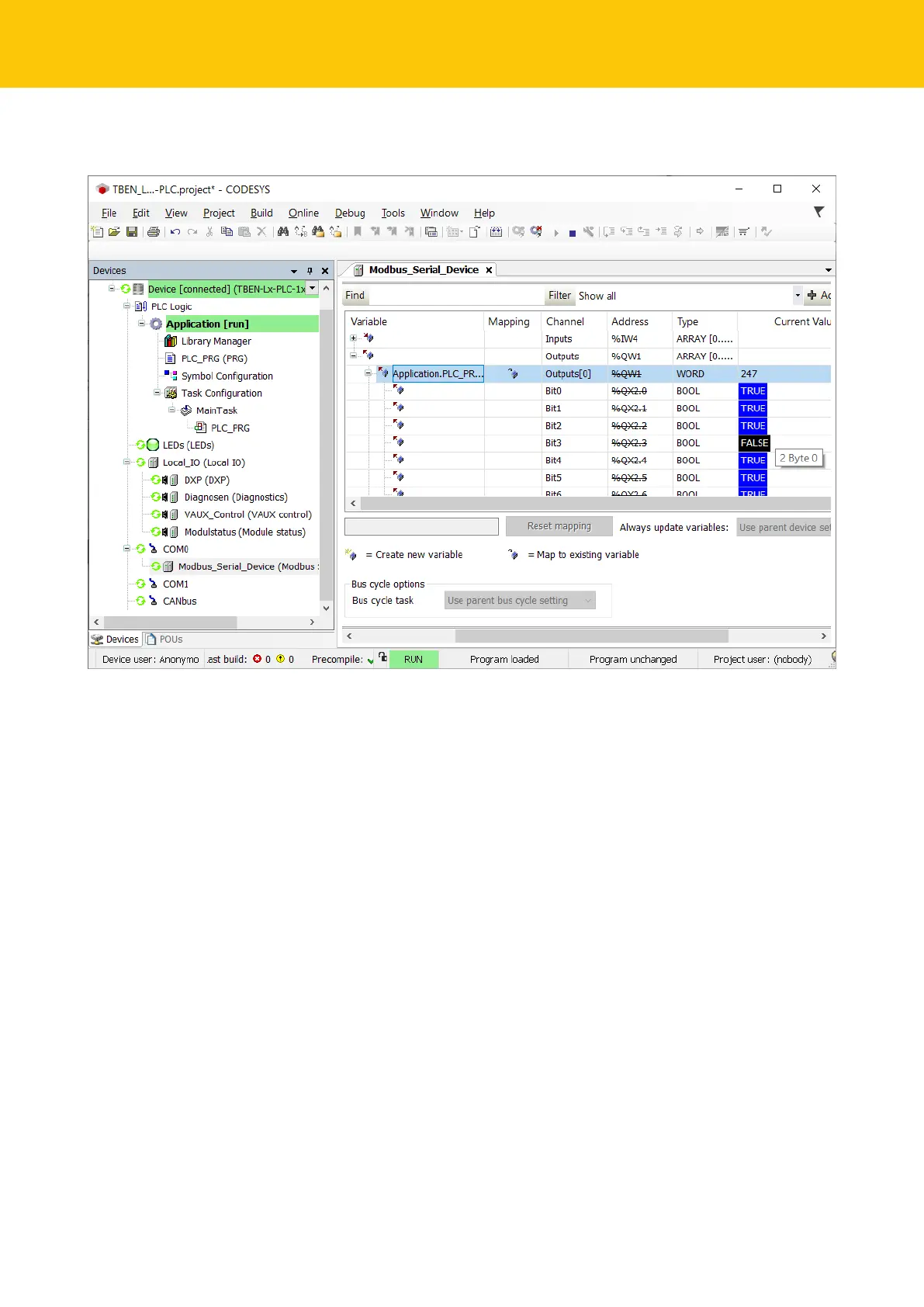Select Diagnosen (Diagnostics) in device tree

(x=236, y=497)
